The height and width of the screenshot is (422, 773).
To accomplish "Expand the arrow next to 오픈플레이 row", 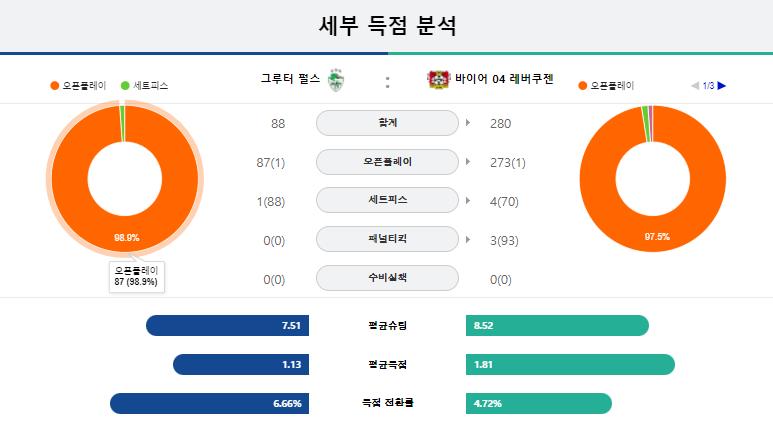I will (468, 162).
